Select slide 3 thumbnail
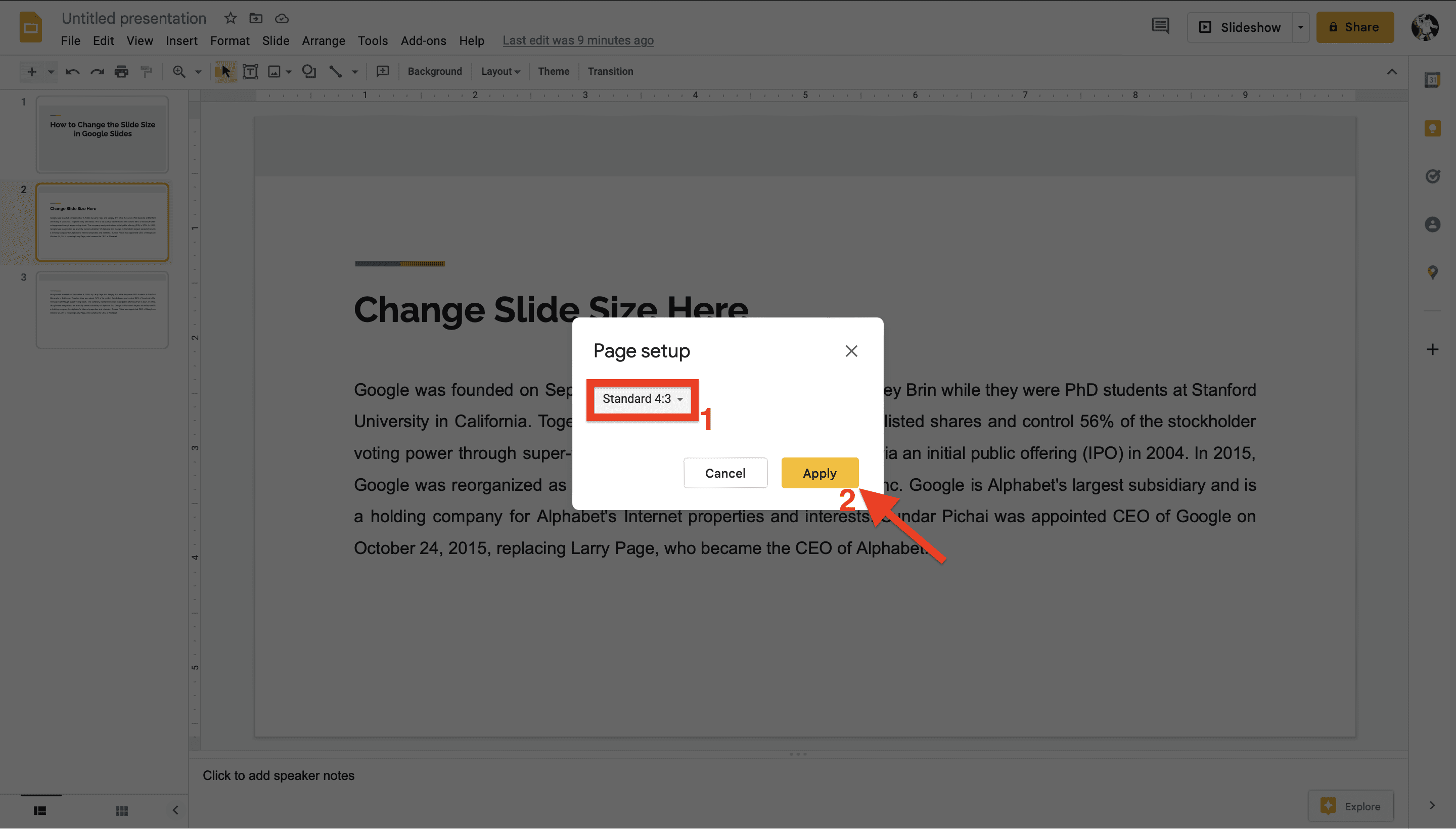The height and width of the screenshot is (829, 1456). pos(103,310)
